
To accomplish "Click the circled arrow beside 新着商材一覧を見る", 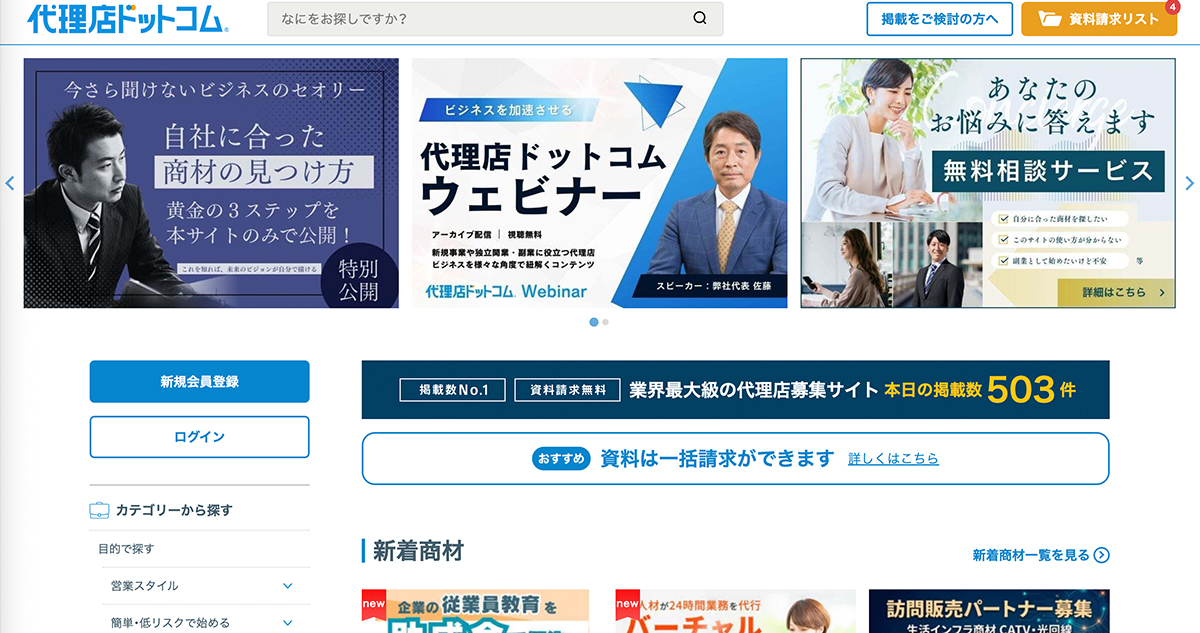I will pyautogui.click(x=1101, y=555).
